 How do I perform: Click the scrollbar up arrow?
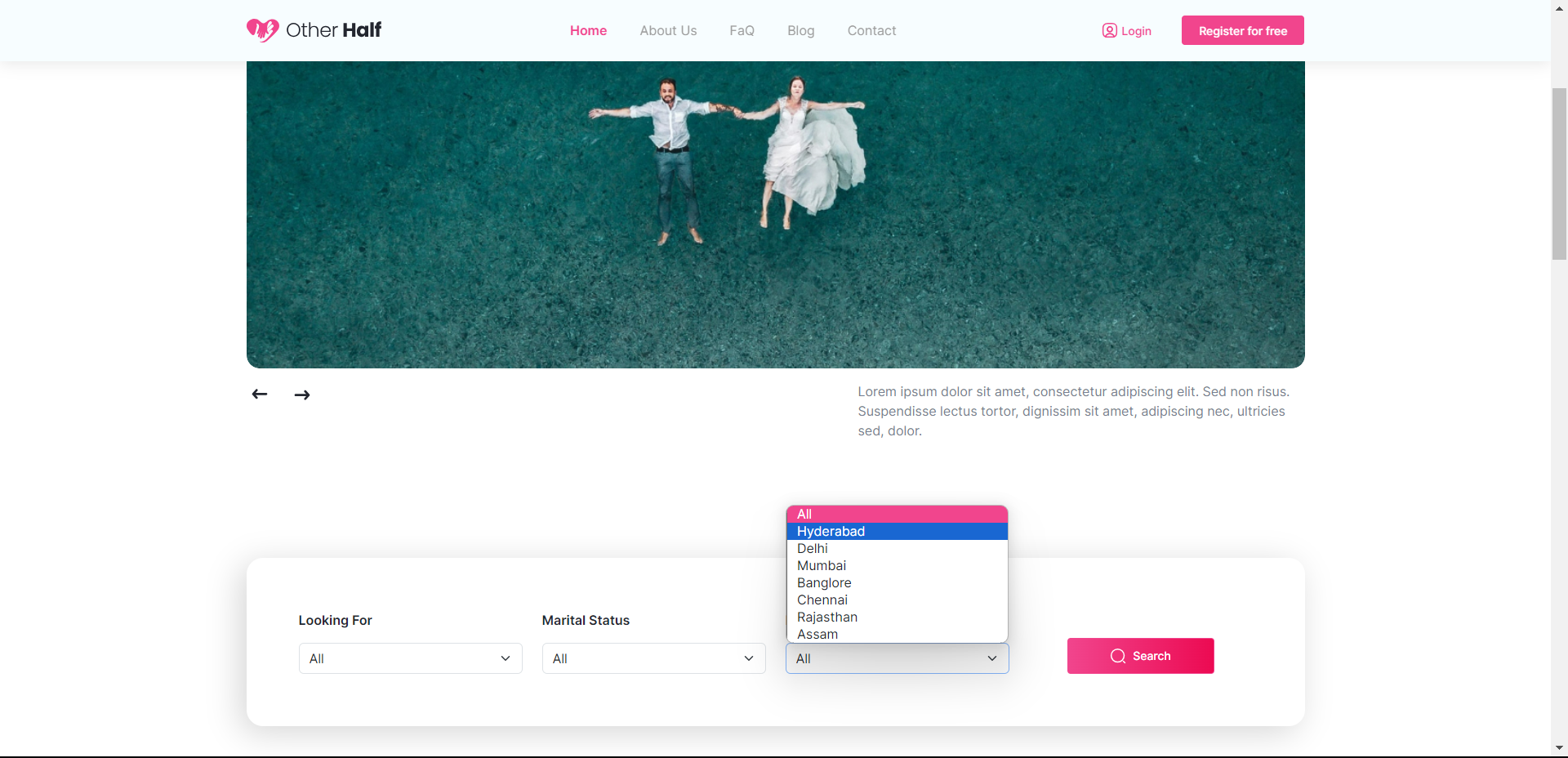(1558, 8)
